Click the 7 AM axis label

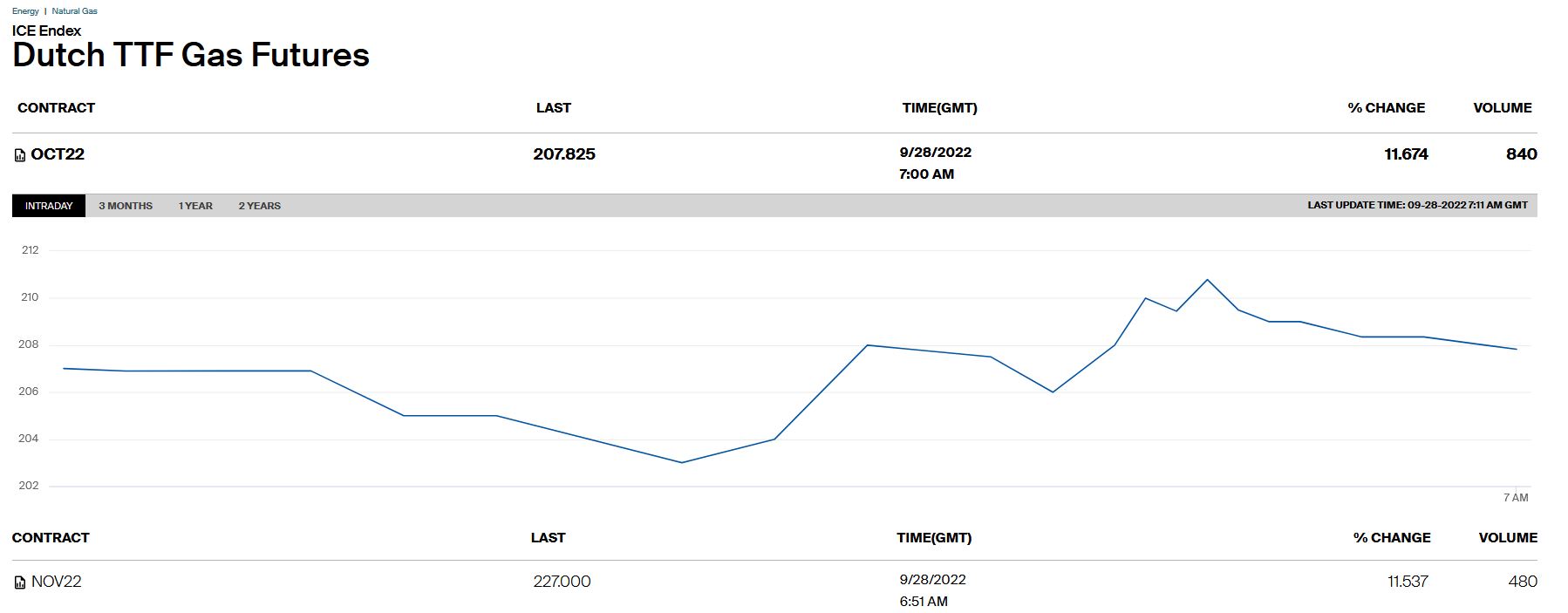[1516, 498]
